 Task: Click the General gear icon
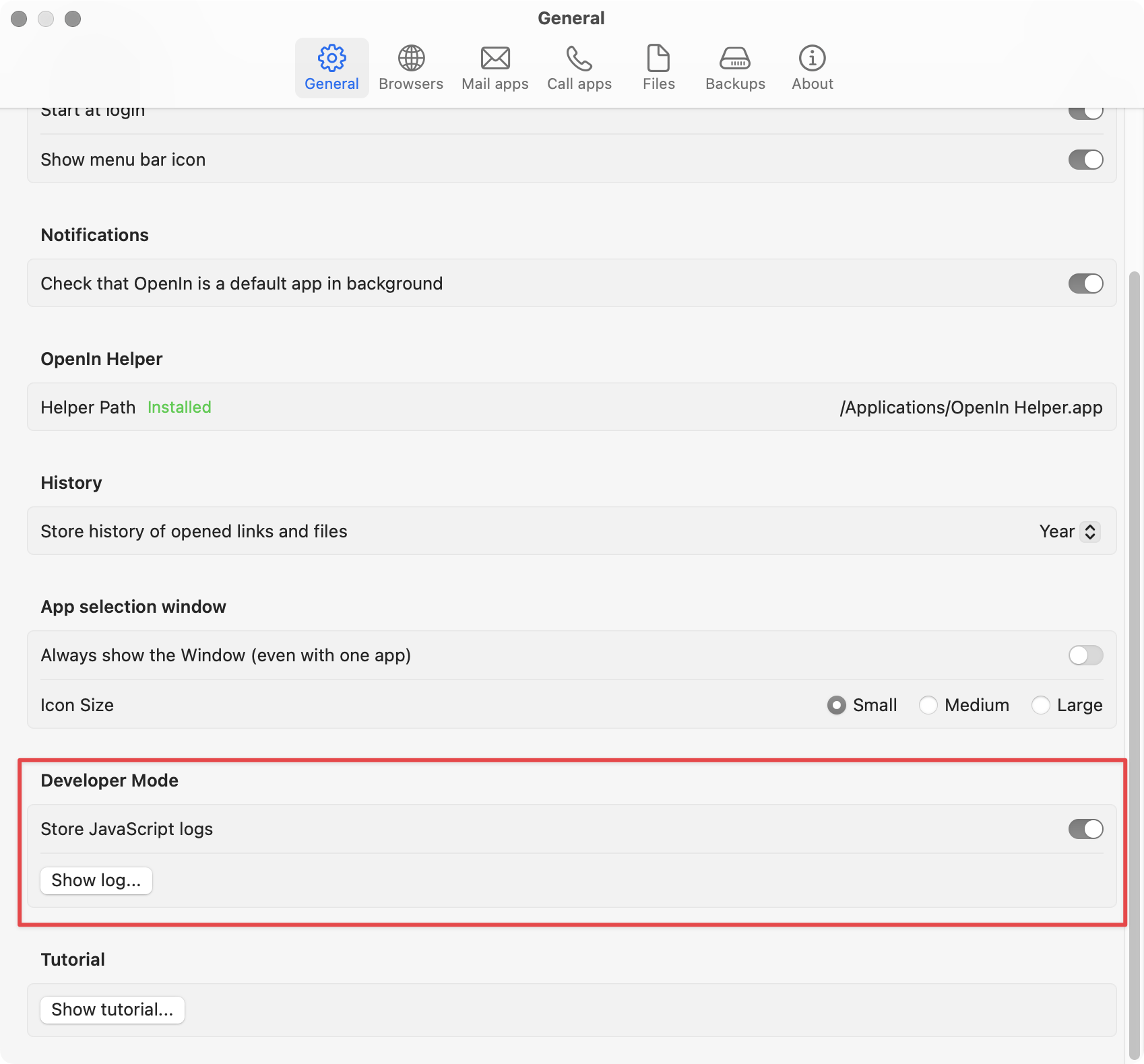pyautogui.click(x=331, y=59)
